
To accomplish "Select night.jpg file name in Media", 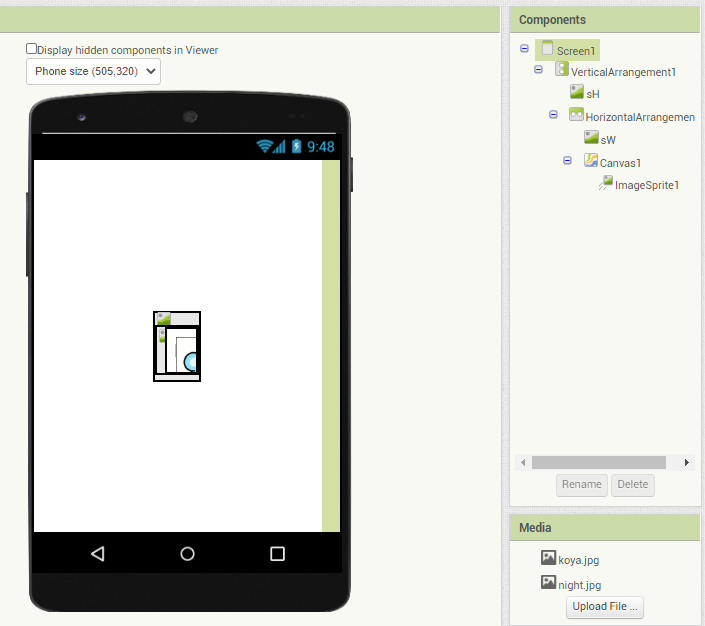I will coord(580,585).
